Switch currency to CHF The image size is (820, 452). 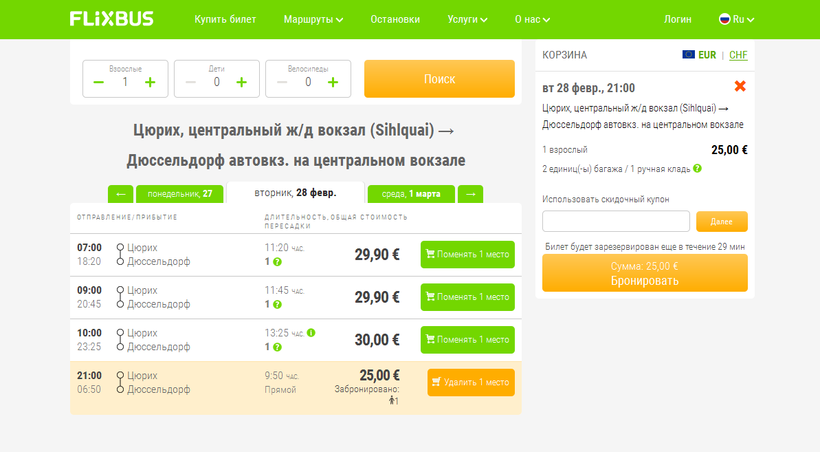(738, 55)
